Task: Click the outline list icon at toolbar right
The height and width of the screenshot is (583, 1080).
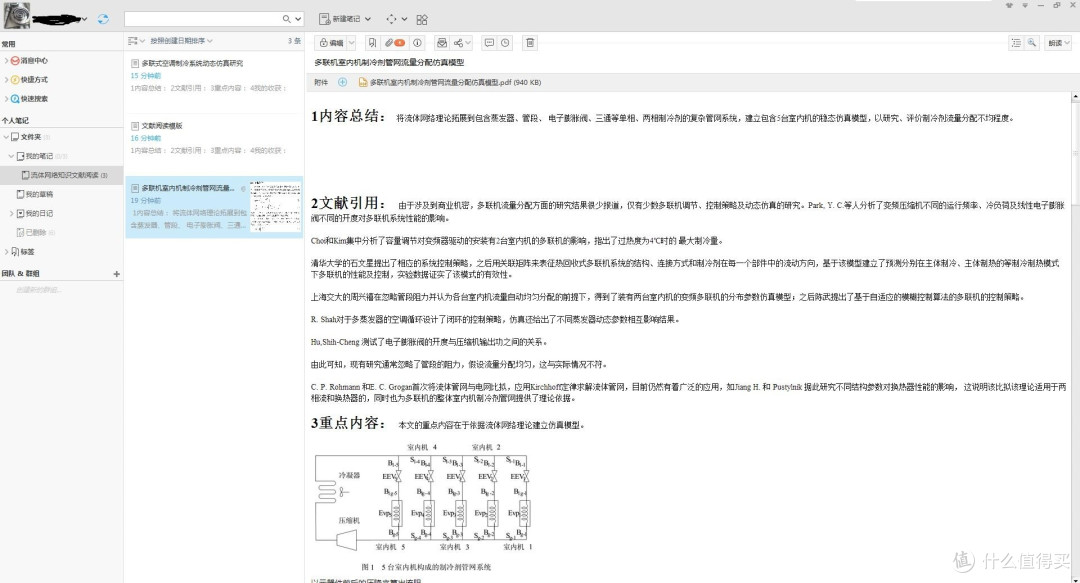Action: [x=1016, y=43]
